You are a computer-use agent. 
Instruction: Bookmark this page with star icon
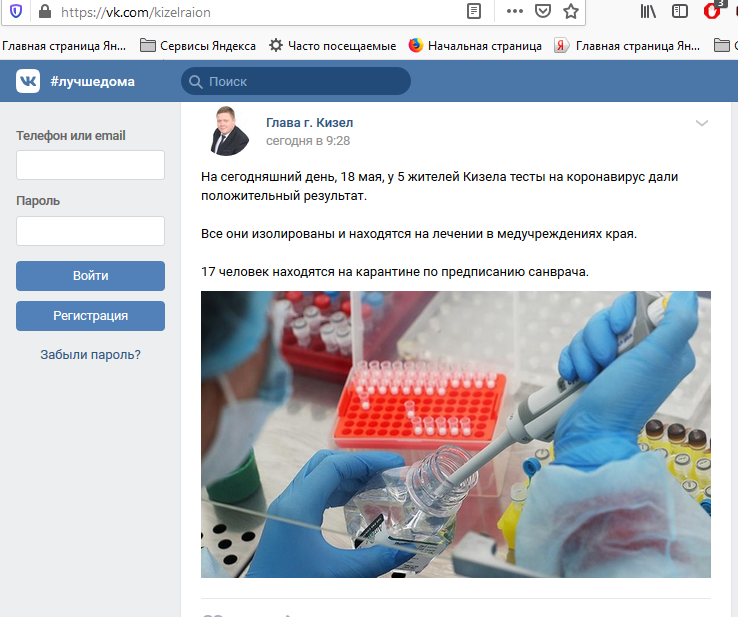point(571,12)
